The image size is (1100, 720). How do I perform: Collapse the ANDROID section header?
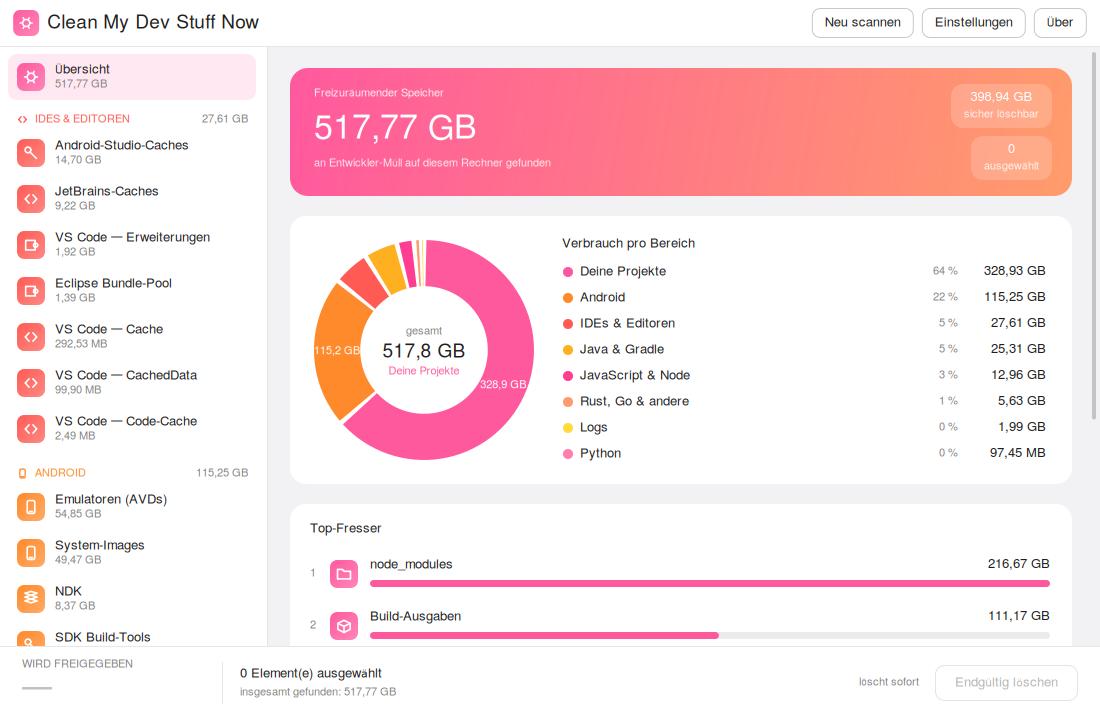click(132, 474)
